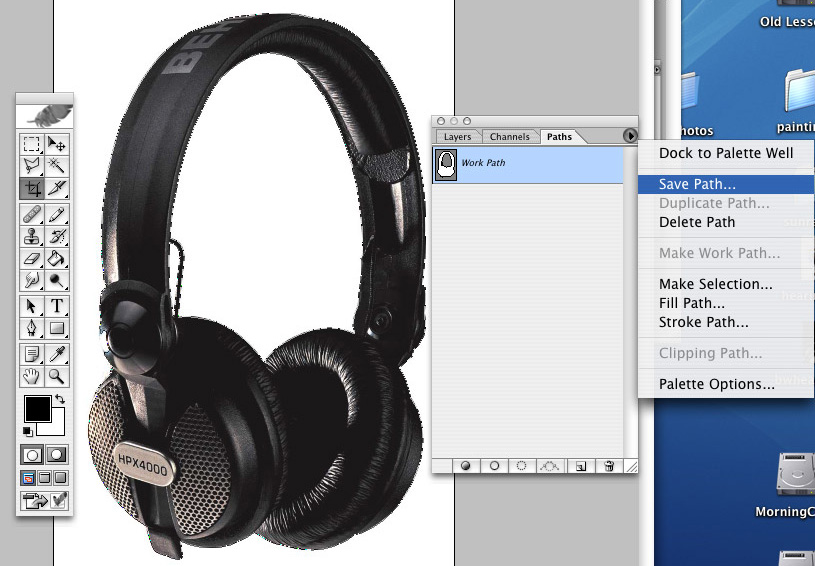Select the Paths tab
Viewport: 815px width, 566px height.
click(x=559, y=137)
